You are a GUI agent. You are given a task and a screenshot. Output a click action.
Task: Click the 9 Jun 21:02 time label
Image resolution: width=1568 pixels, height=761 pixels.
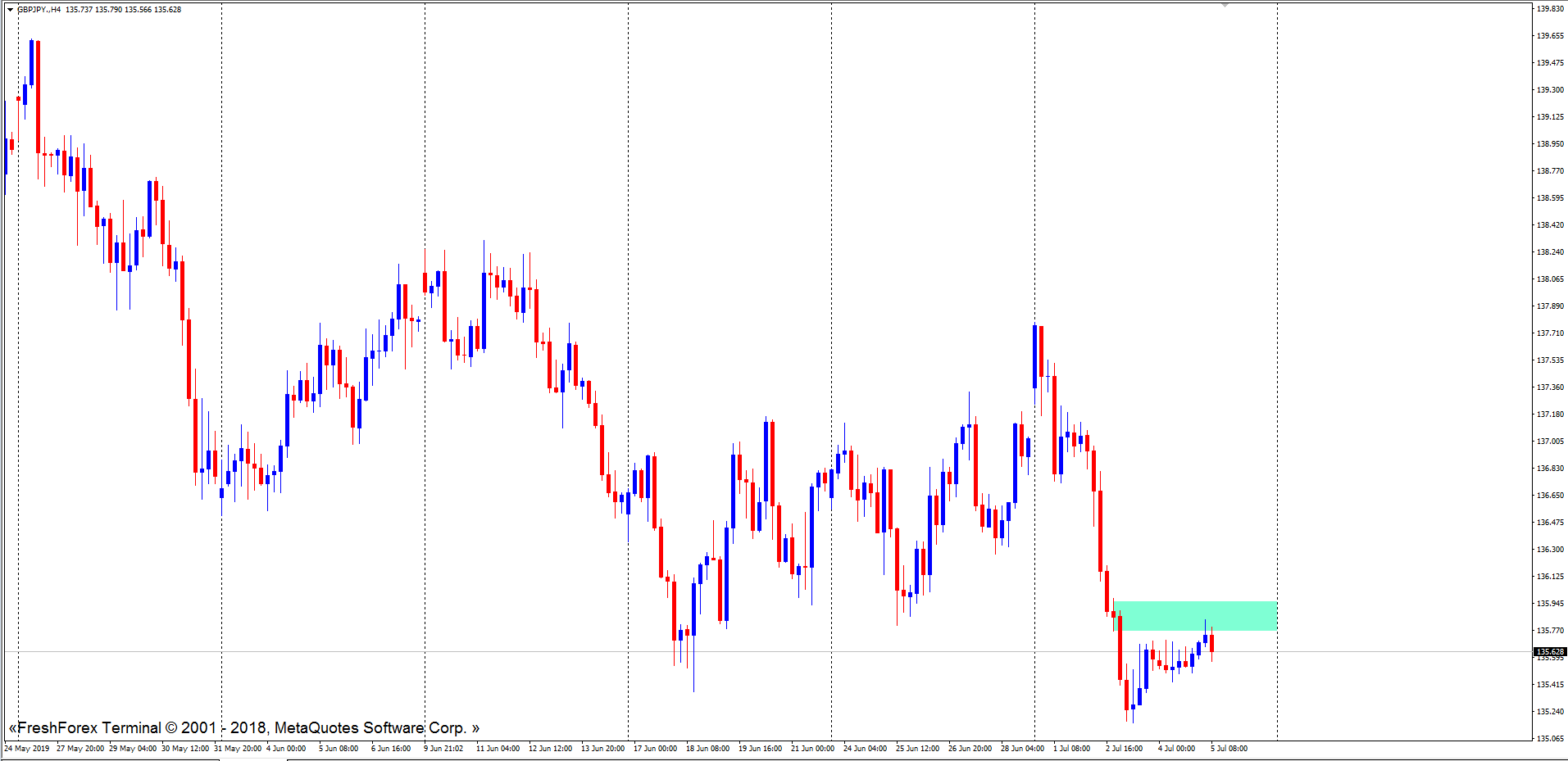coord(443,749)
